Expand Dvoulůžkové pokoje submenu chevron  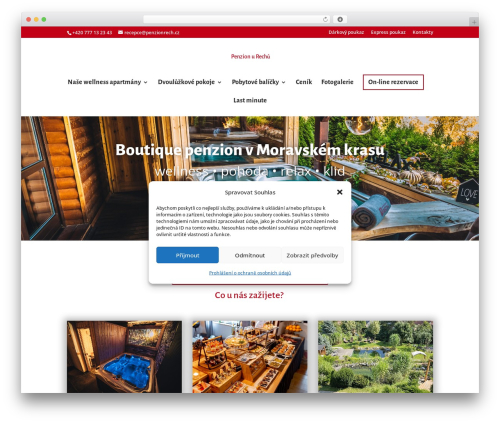click(x=219, y=82)
